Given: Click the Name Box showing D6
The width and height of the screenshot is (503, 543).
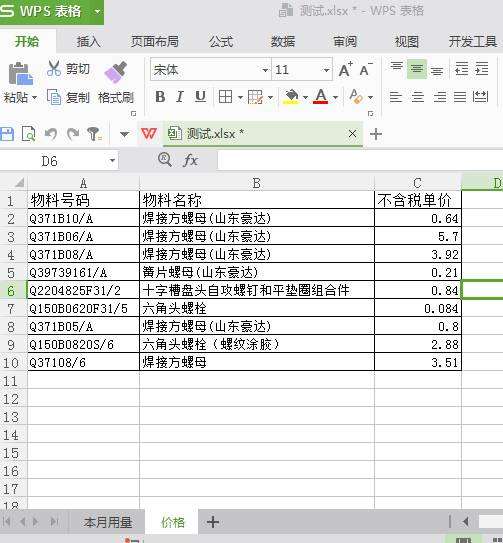Looking at the screenshot, I should pos(59,161).
